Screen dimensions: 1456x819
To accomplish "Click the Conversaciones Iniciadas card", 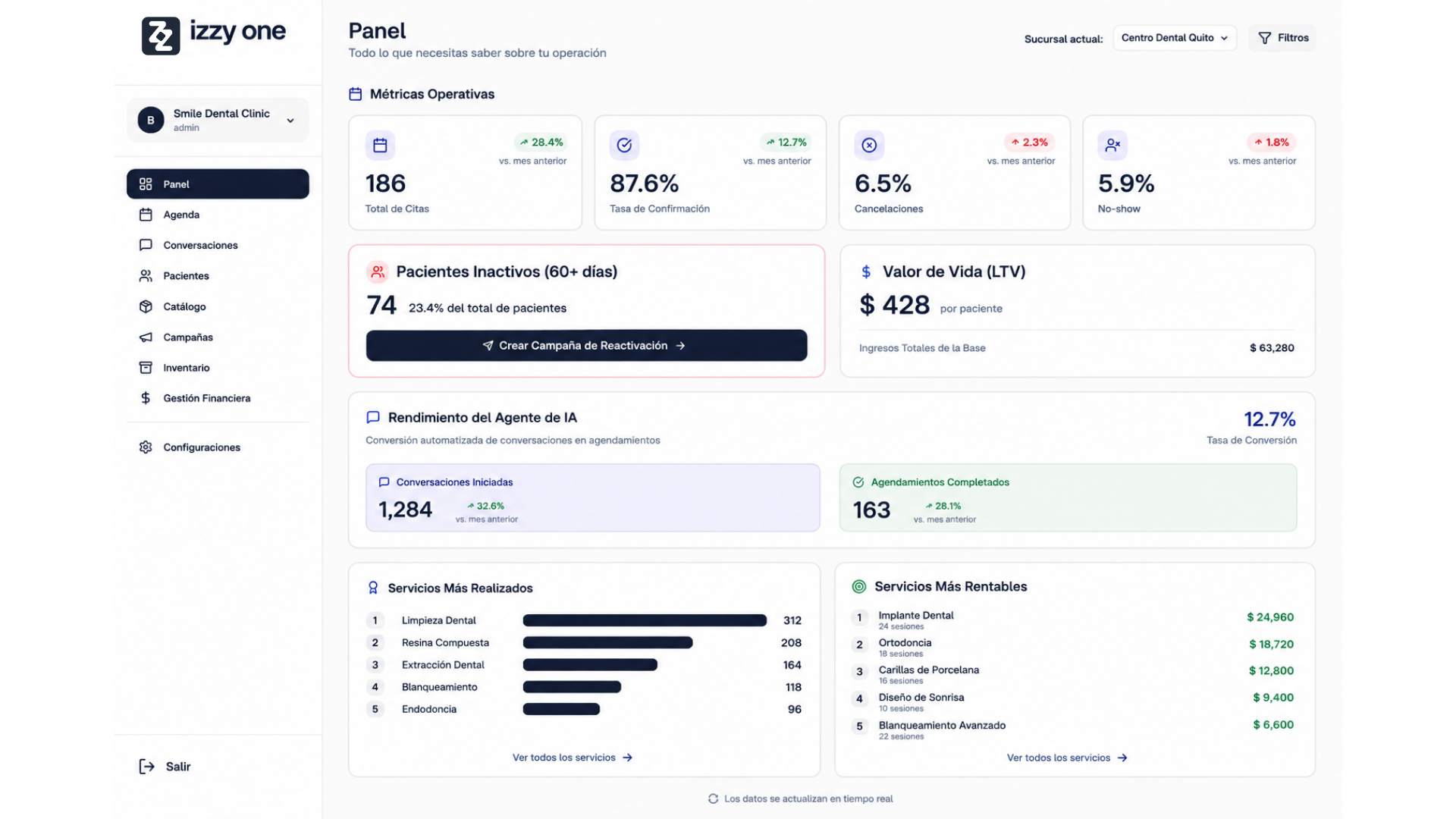I will click(x=592, y=497).
